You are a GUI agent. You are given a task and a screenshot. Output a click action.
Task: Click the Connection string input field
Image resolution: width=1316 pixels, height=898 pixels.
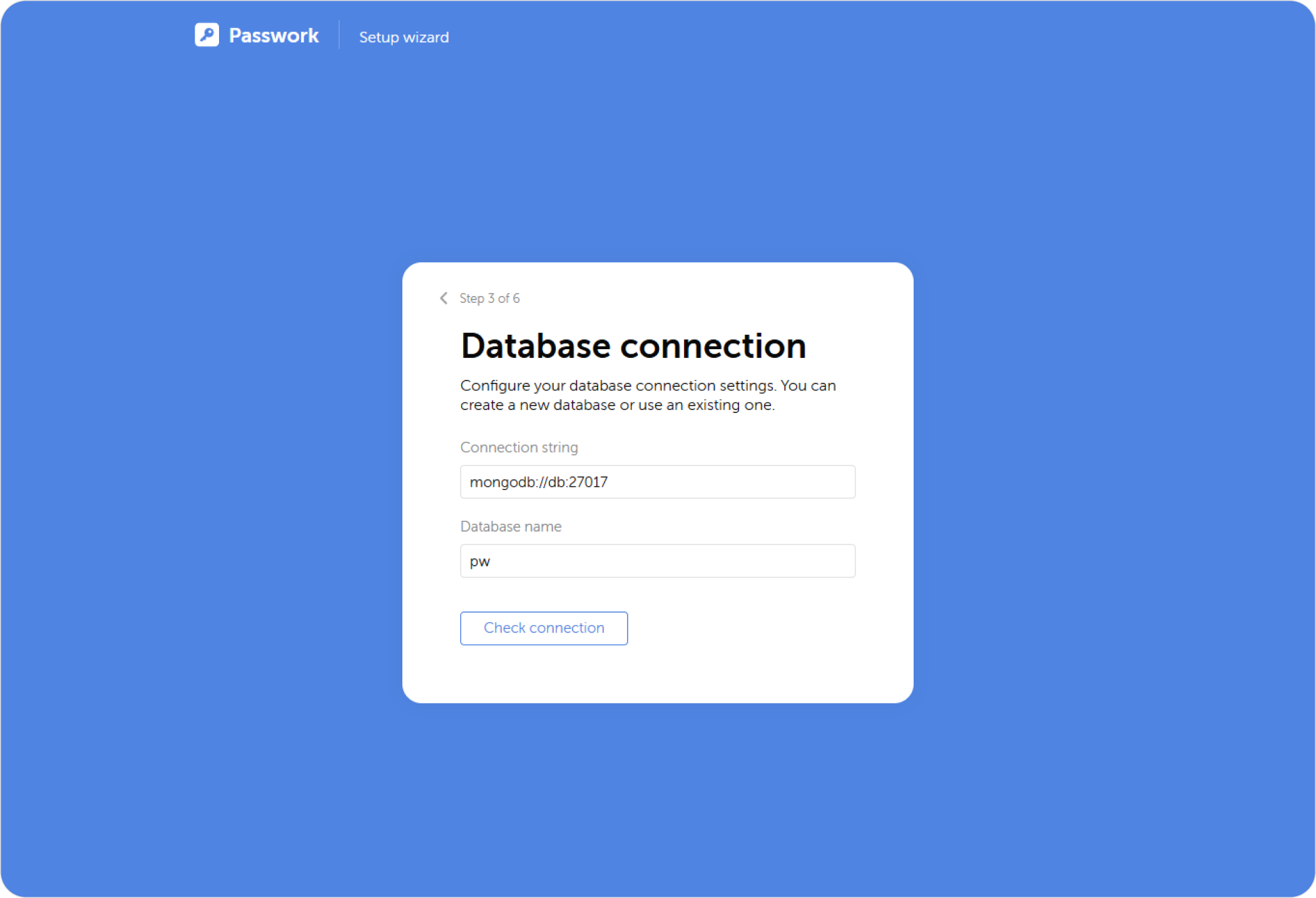(657, 482)
